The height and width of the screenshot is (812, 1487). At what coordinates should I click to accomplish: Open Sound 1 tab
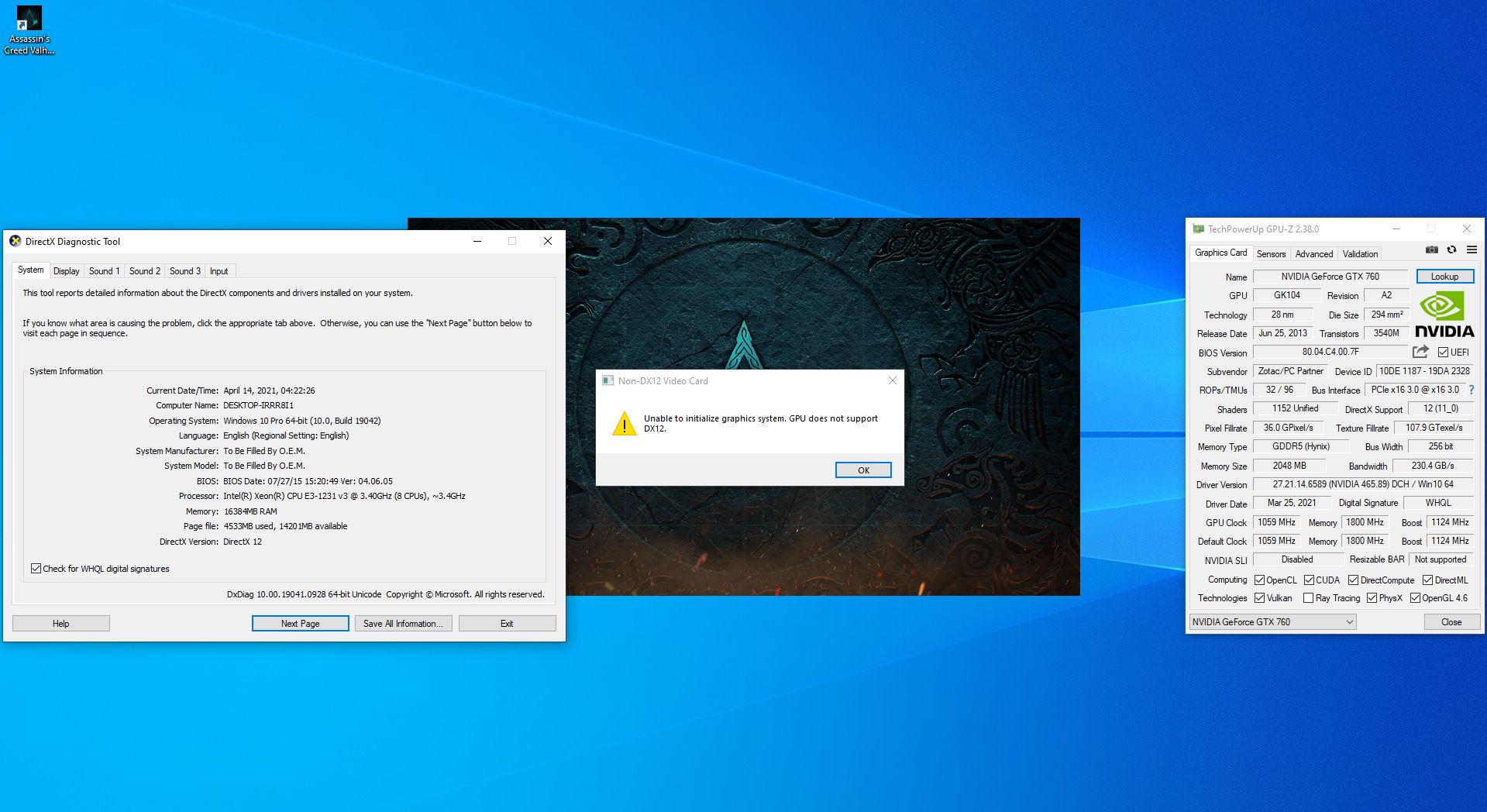104,271
